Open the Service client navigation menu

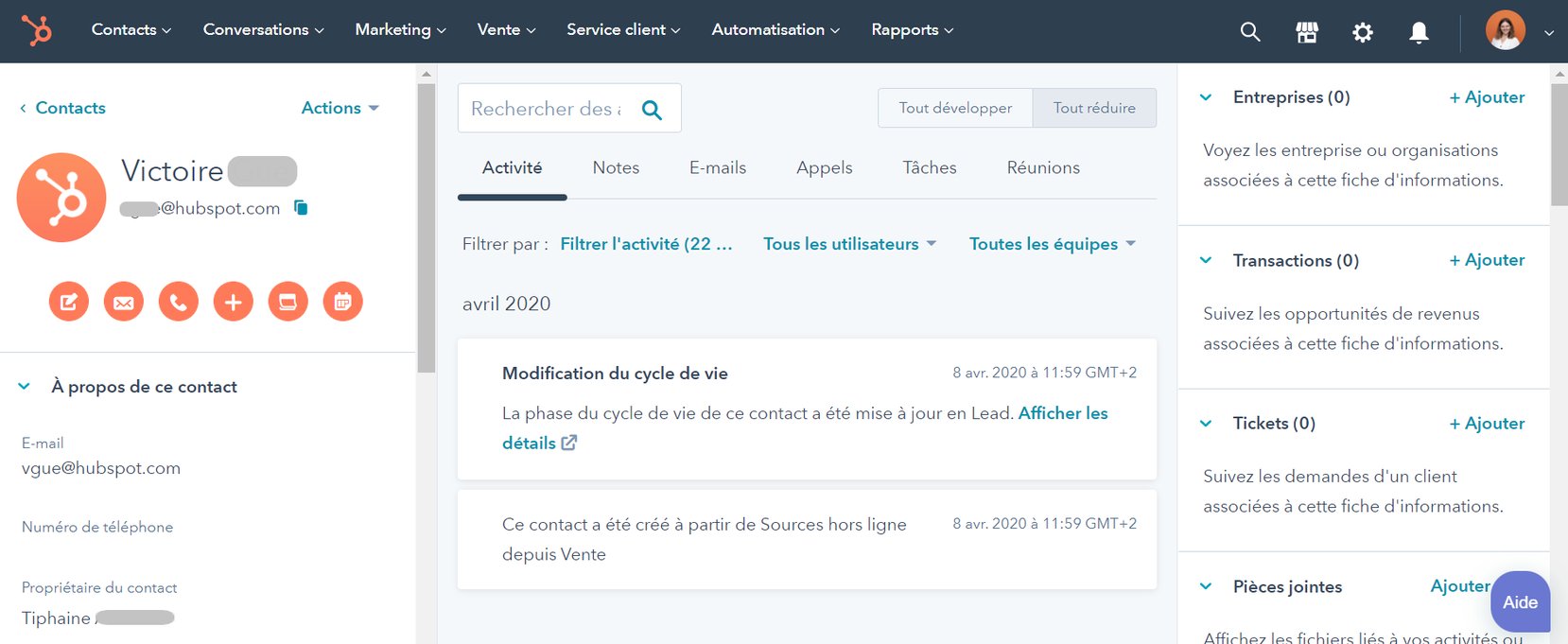click(x=623, y=29)
